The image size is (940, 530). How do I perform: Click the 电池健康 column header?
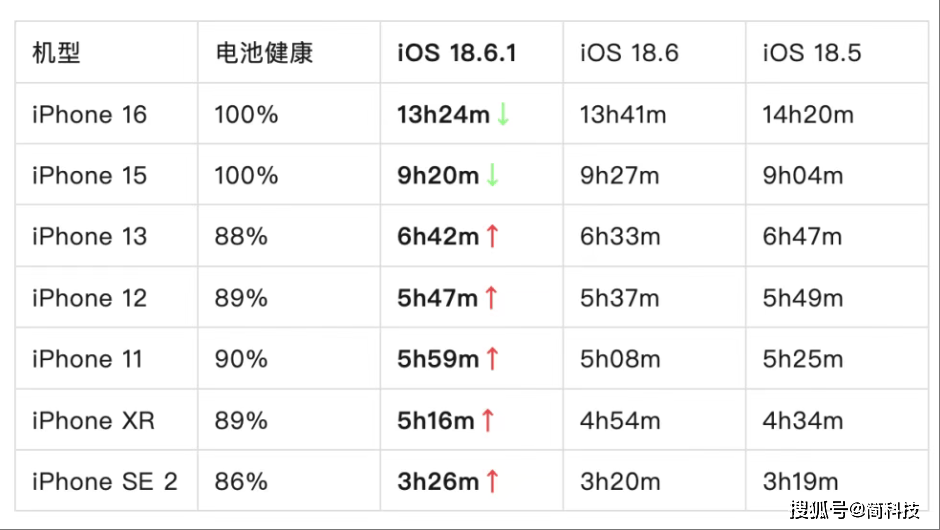click(x=264, y=53)
